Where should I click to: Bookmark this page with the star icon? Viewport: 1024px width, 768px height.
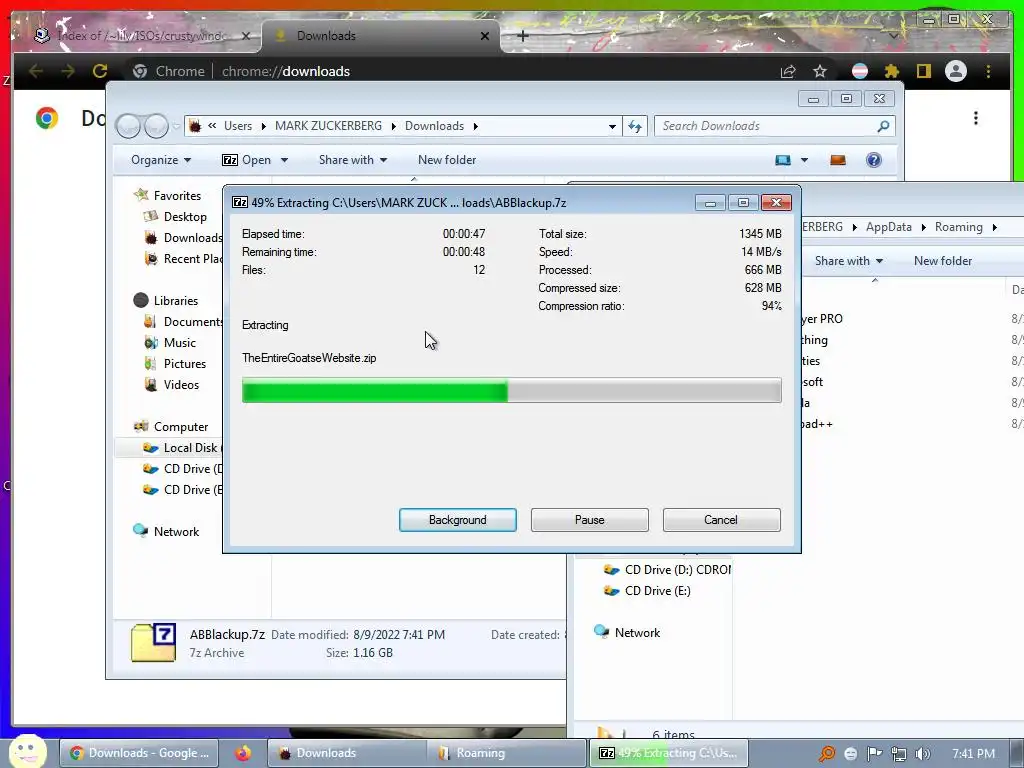tap(820, 71)
